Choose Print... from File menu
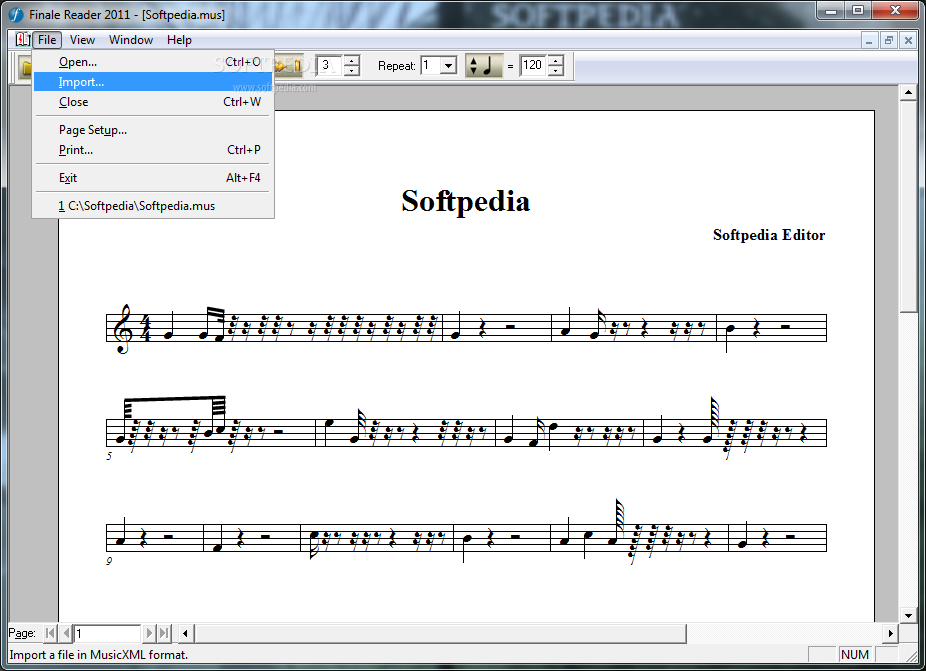This screenshot has width=926, height=671. [x=153, y=149]
